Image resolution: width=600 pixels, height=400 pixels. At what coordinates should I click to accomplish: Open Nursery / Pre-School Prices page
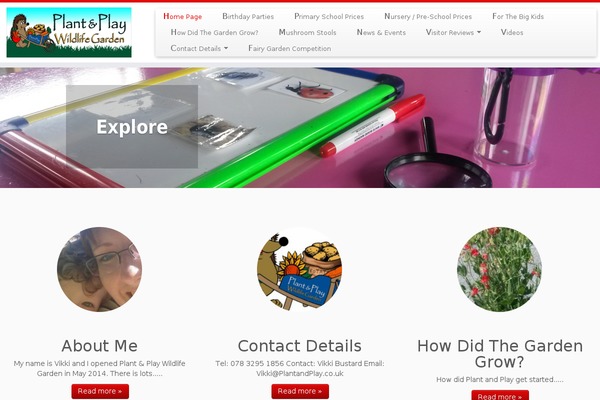coord(428,16)
